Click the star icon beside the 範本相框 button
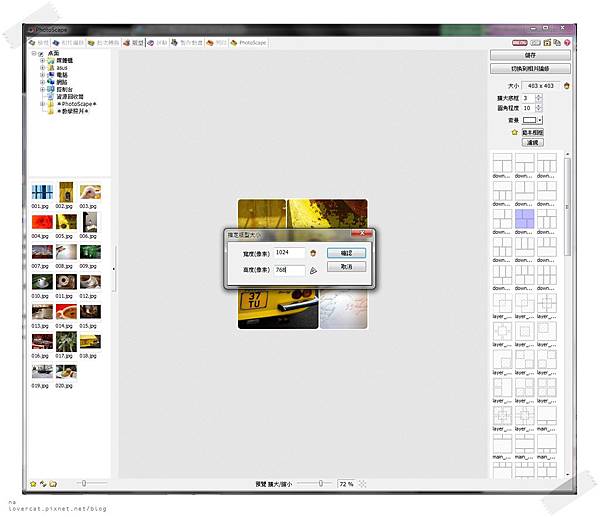The width and height of the screenshot is (600, 517). coord(514,132)
